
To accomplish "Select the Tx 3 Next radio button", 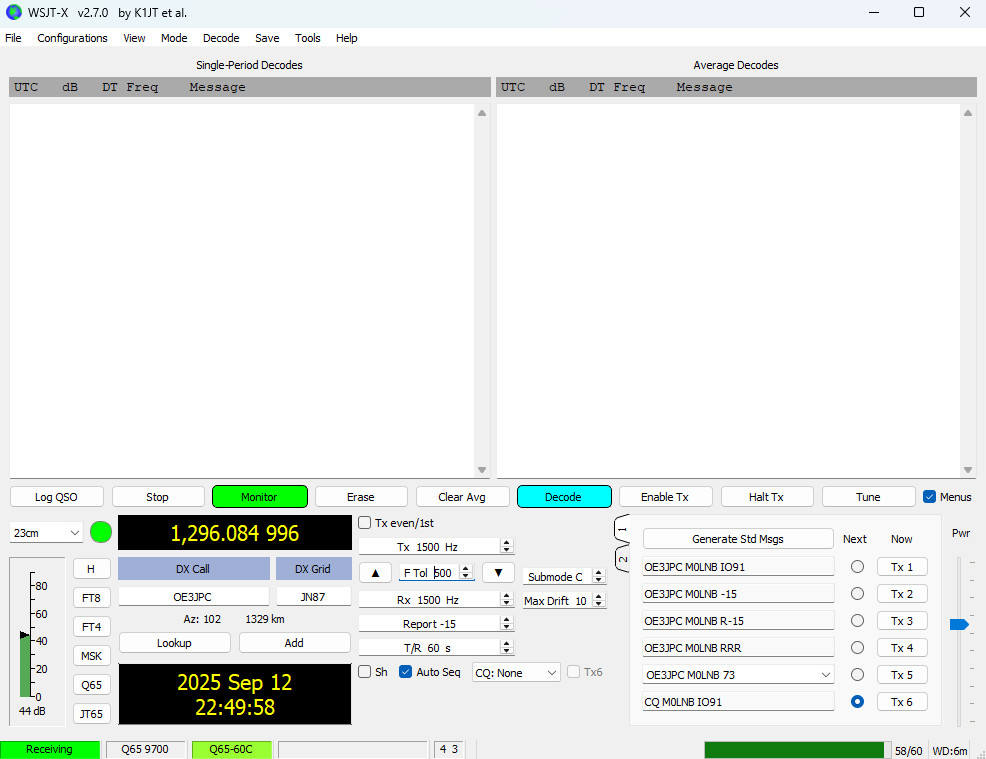I will [857, 621].
